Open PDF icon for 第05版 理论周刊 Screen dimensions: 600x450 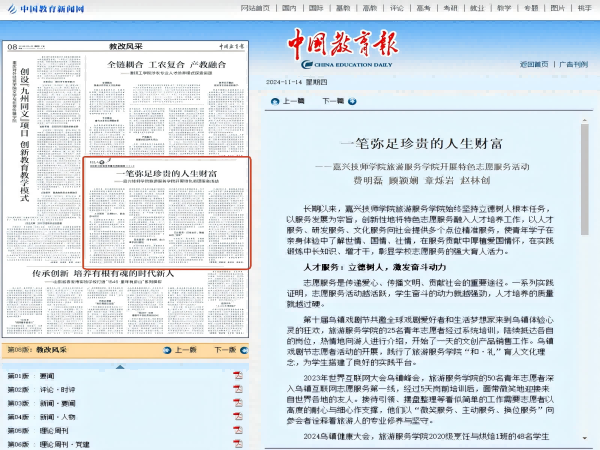(x=238, y=430)
